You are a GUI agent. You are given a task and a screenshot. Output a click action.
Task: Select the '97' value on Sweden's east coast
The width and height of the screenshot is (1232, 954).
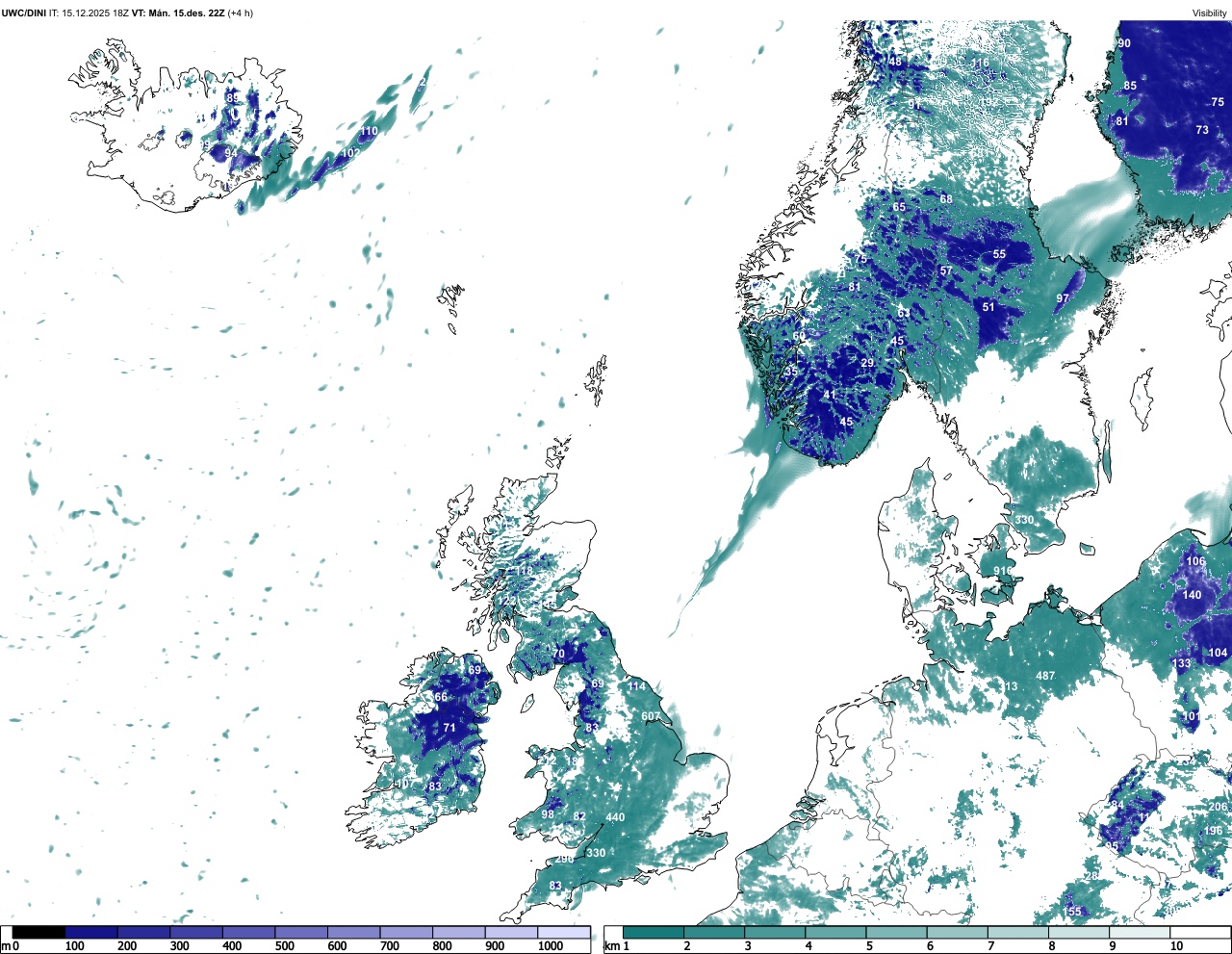click(1063, 298)
